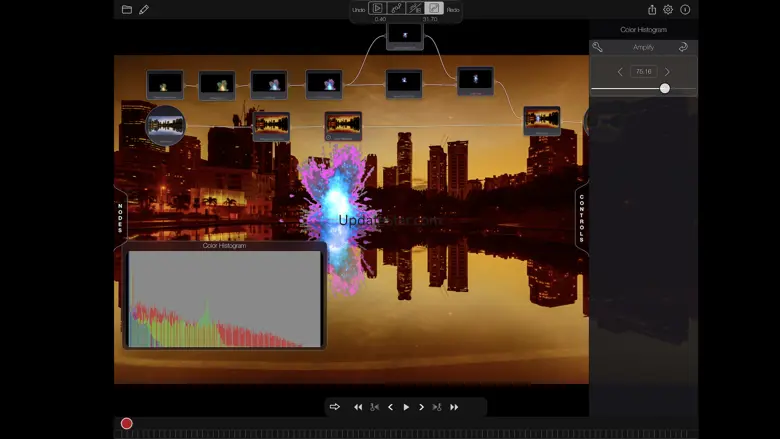The height and width of the screenshot is (439, 780).
Task: Select the third node in the top row
Action: click(269, 85)
